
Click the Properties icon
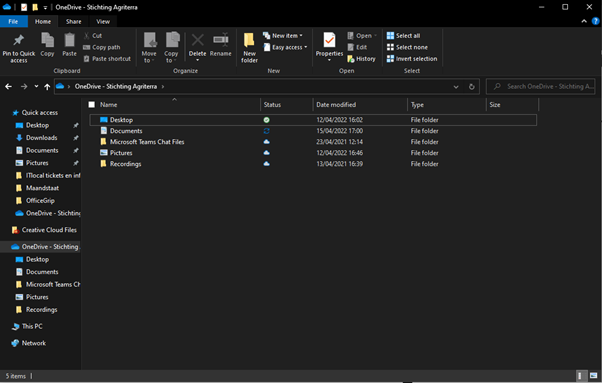(329, 40)
